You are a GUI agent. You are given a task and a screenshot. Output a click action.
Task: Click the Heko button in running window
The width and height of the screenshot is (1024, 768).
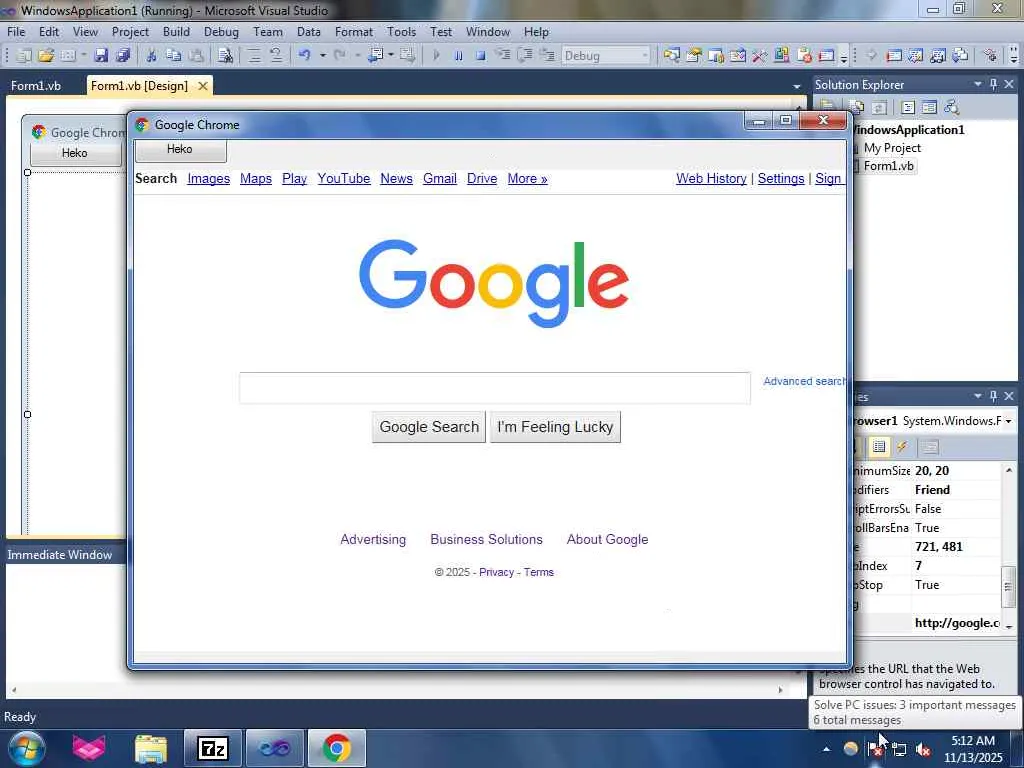point(180,150)
